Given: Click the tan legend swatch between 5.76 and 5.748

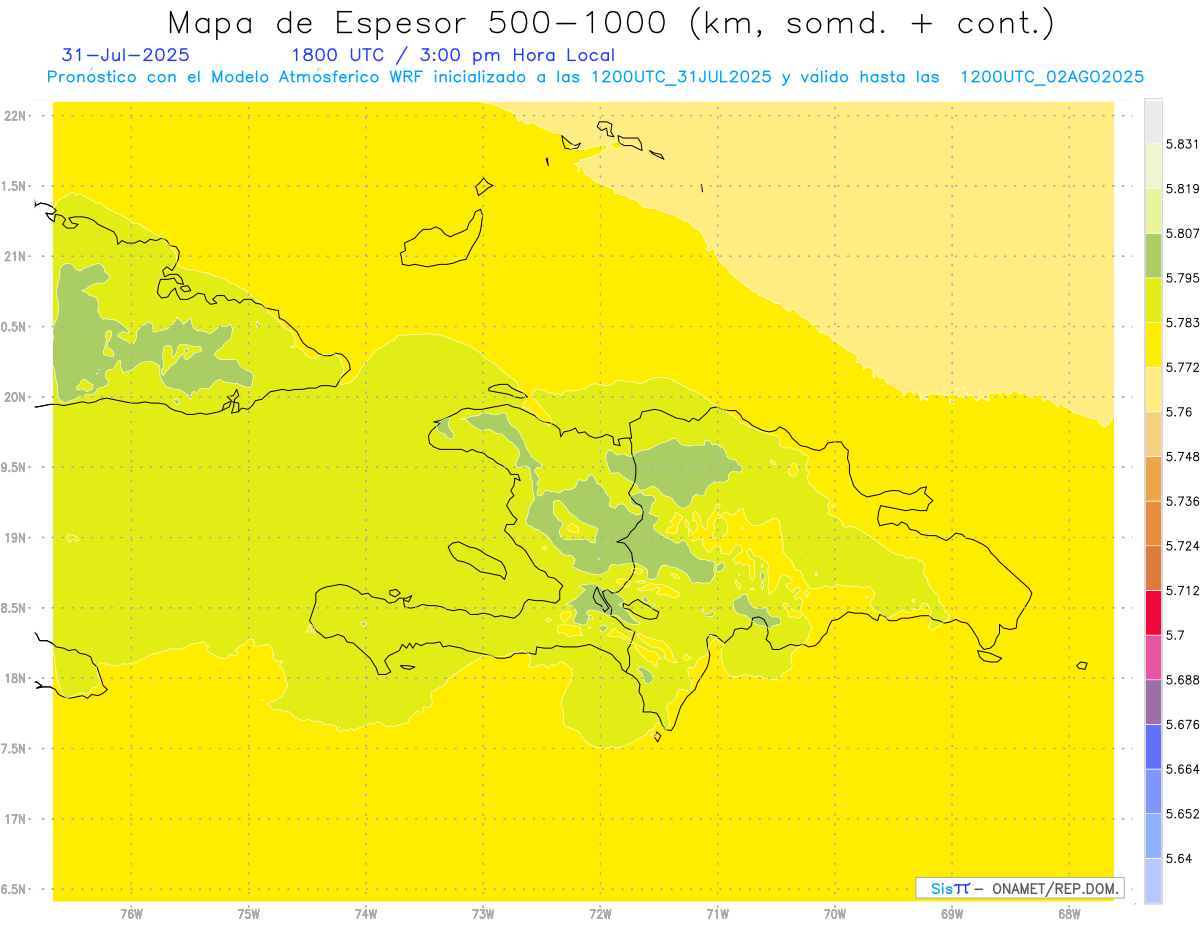Looking at the screenshot, I should 1153,434.
